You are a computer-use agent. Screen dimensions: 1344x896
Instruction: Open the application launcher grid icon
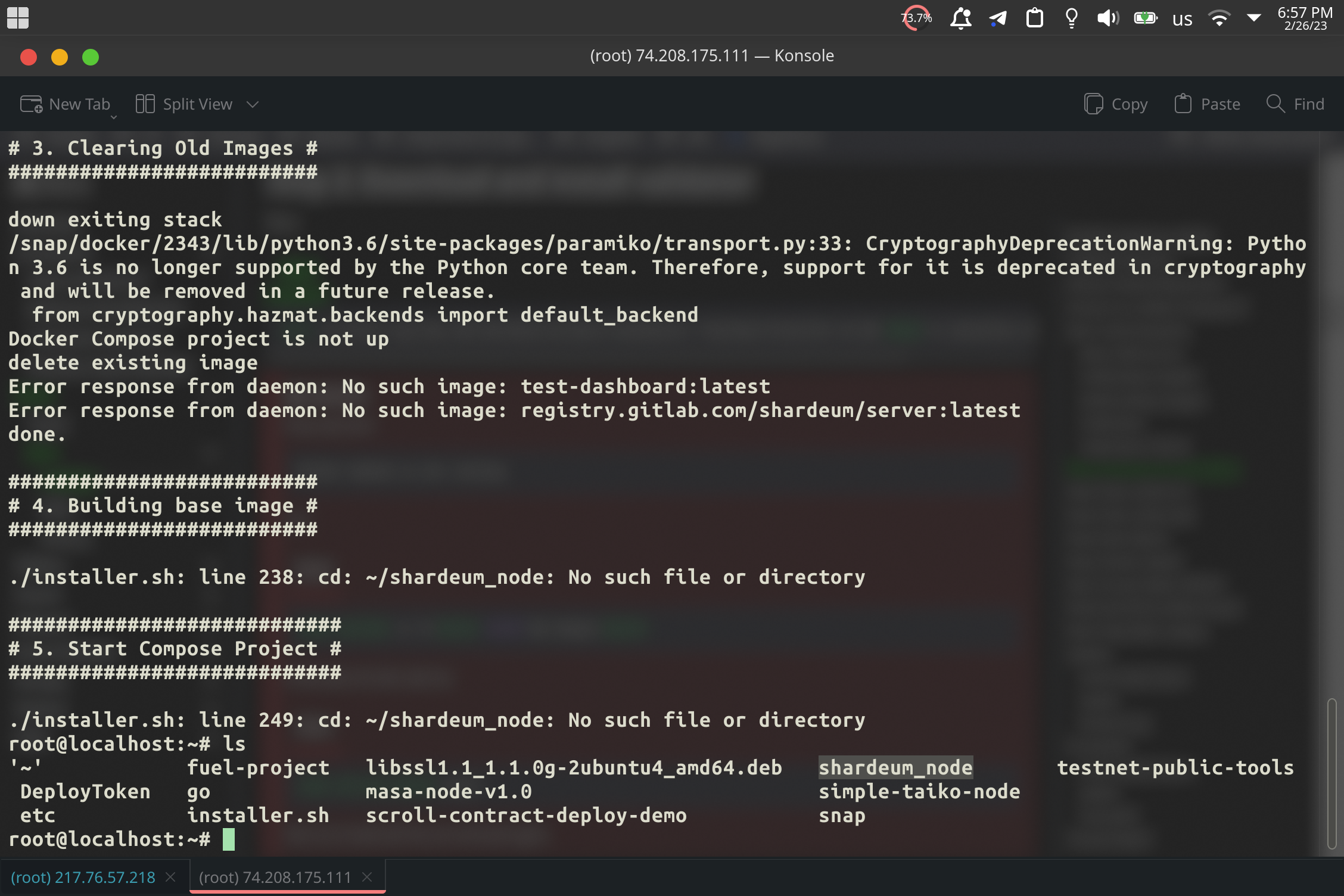[18, 18]
